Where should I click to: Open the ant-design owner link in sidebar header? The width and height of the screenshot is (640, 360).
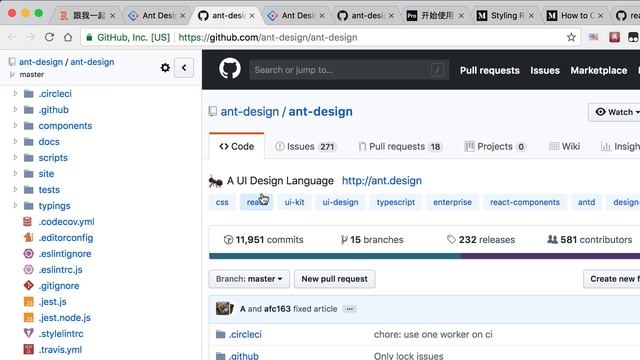[x=41, y=62]
